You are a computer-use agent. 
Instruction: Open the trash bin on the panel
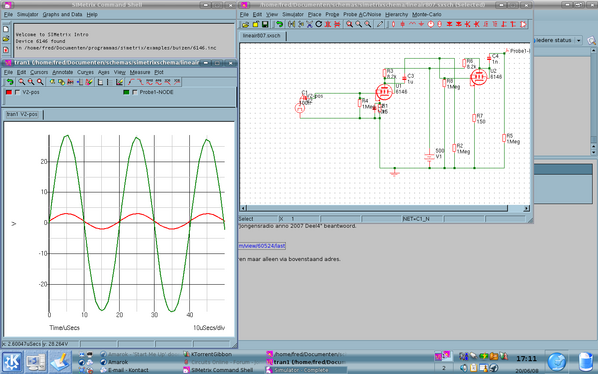585,362
